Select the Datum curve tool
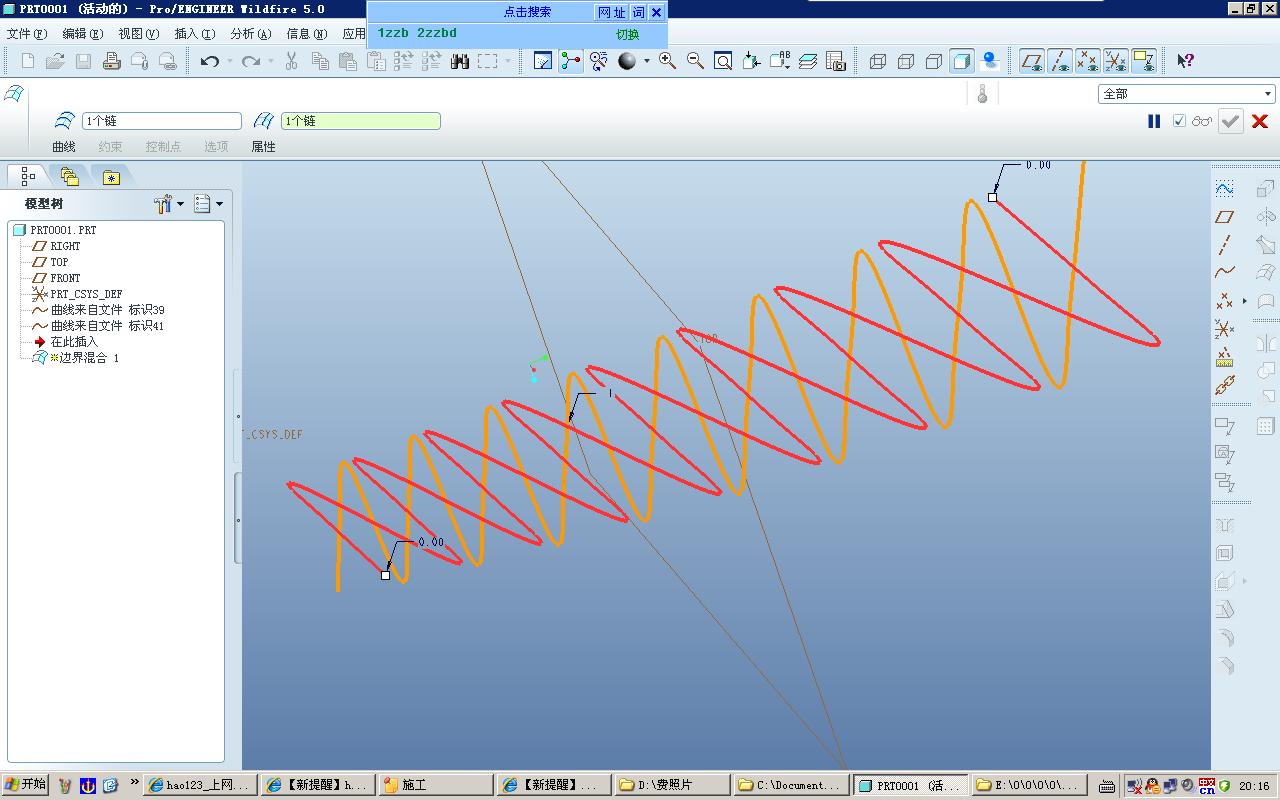The image size is (1280, 800). click(1224, 272)
